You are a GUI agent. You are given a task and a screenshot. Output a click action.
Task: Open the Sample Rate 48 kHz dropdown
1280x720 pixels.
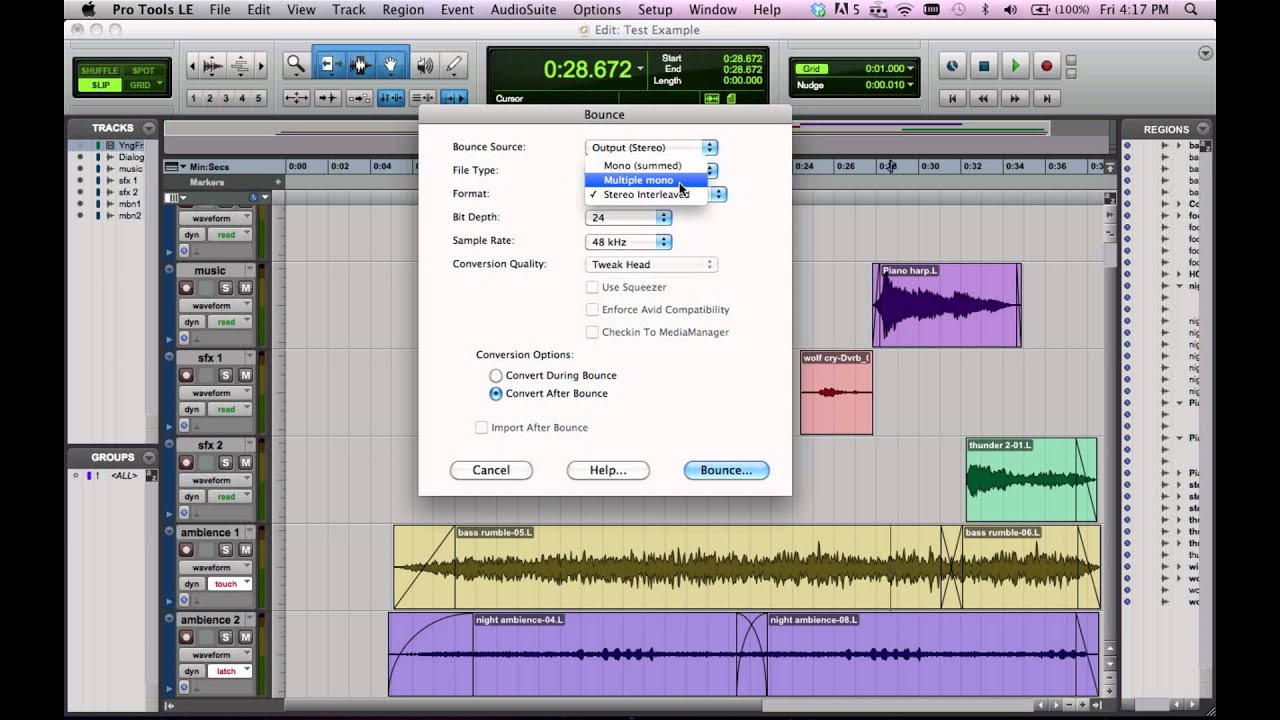[628, 242]
